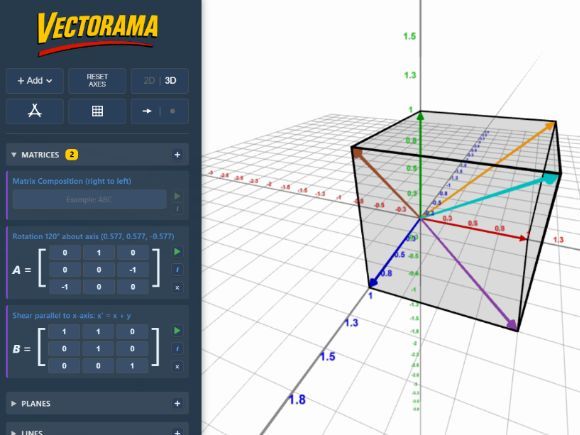Delete matrix A
Image resolution: width=580 pixels, height=435 pixels.
tap(177, 287)
